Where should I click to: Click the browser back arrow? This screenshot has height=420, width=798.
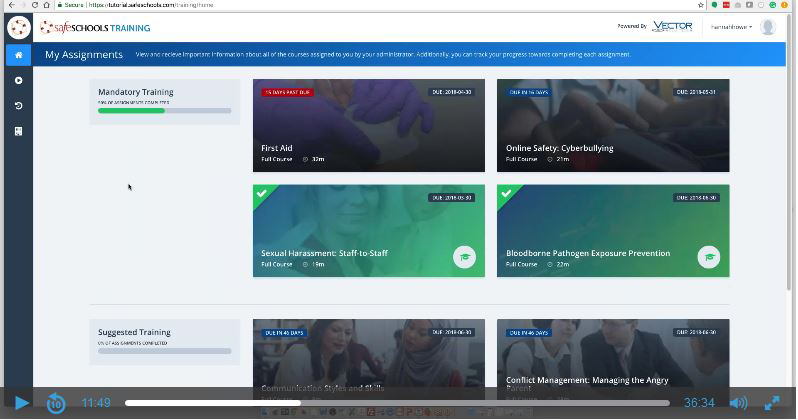11,5
